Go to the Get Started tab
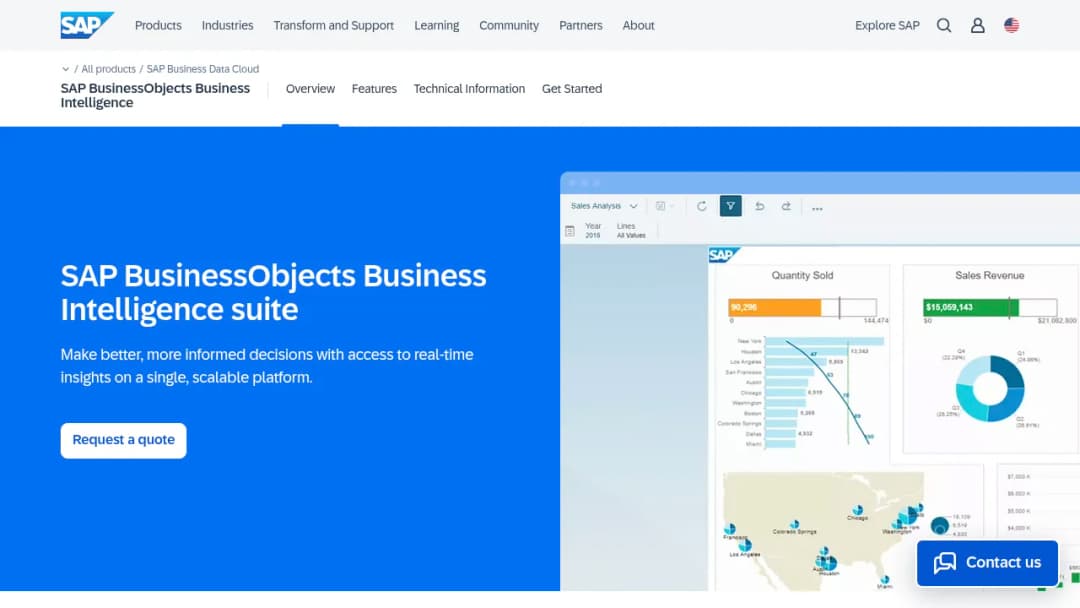The width and height of the screenshot is (1080, 608). 572,89
